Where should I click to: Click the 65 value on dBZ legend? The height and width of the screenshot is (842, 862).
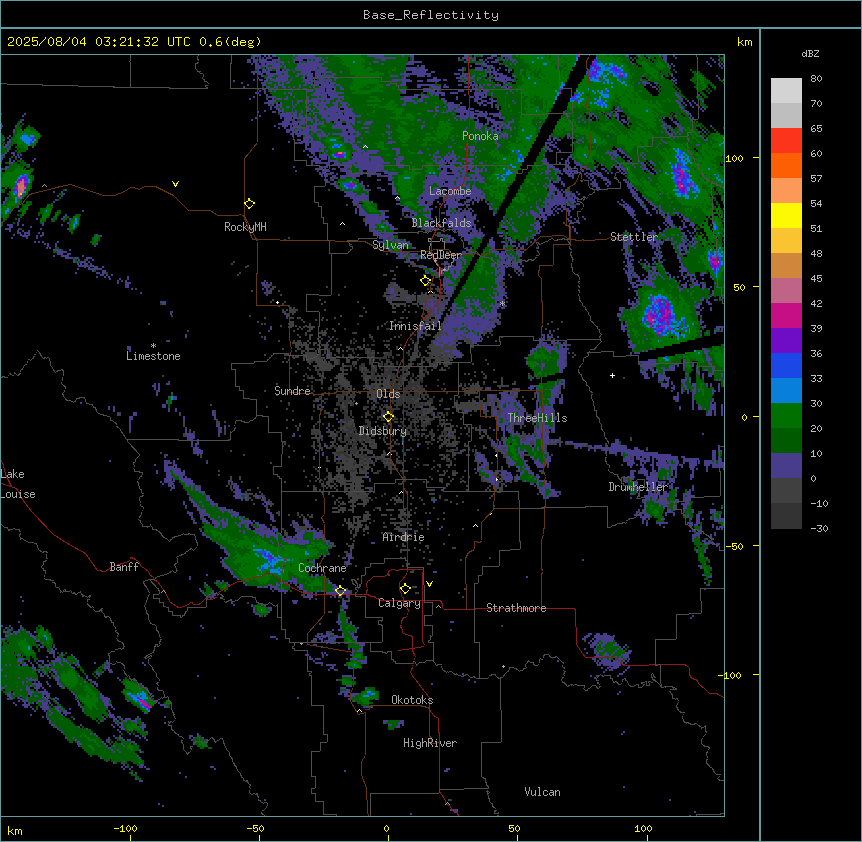pyautogui.click(x=816, y=129)
